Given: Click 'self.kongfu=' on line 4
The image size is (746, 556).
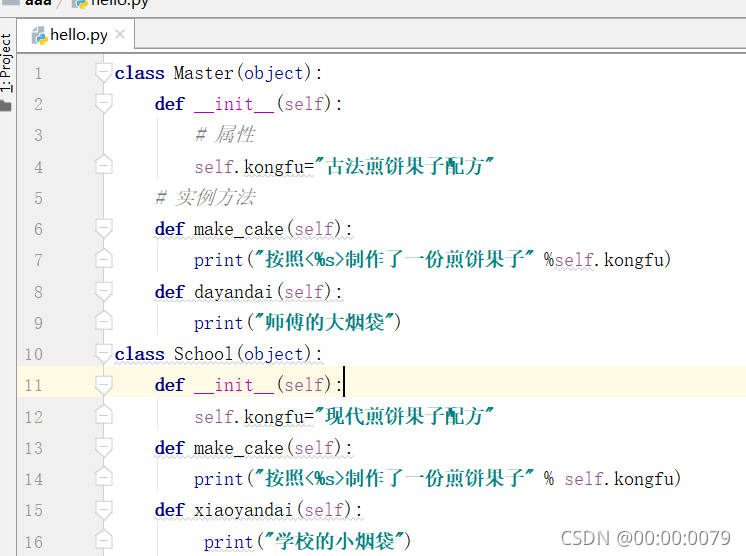Looking at the screenshot, I should (x=254, y=167).
